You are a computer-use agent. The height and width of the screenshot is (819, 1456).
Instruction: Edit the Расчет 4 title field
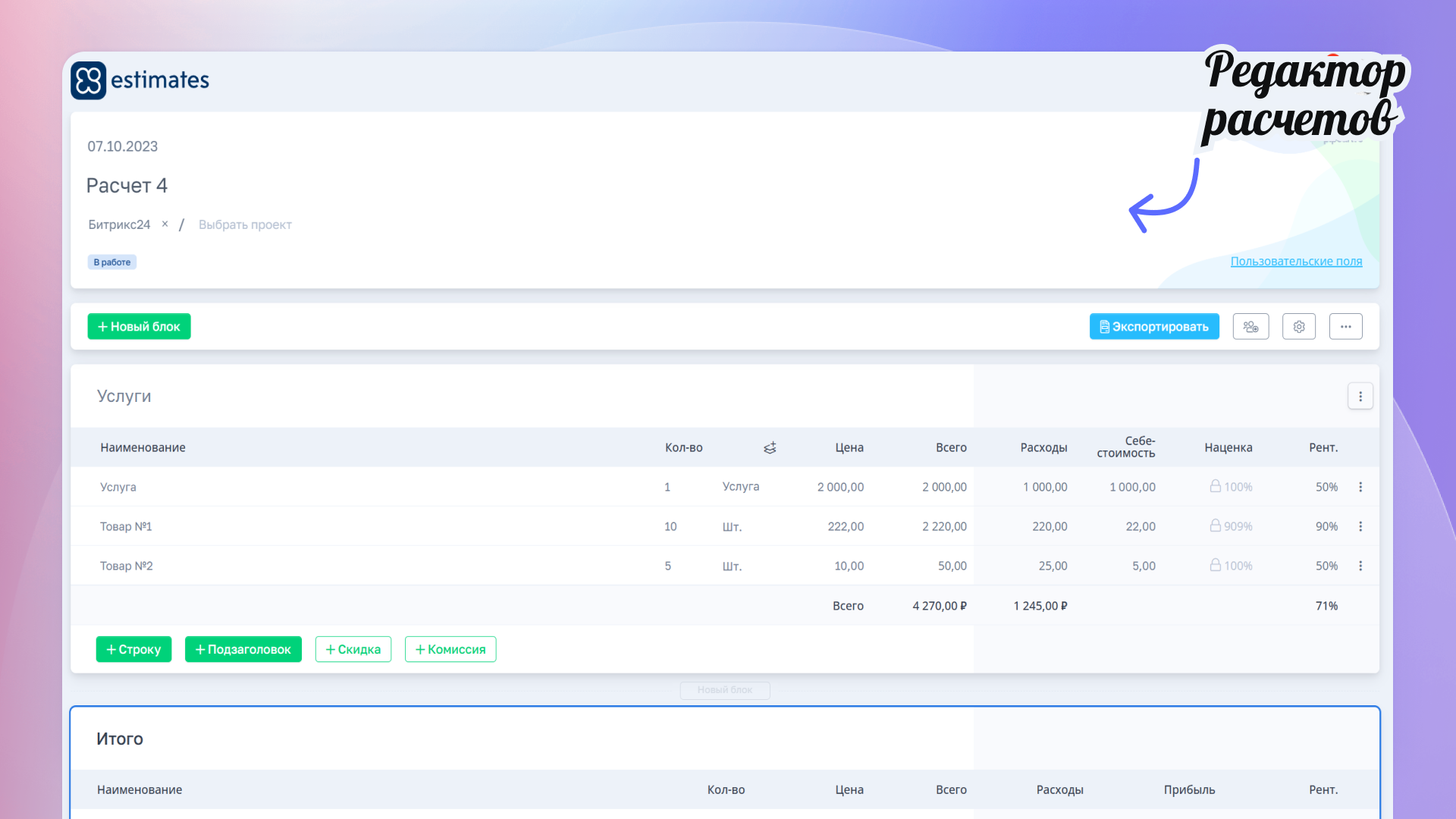[127, 186]
